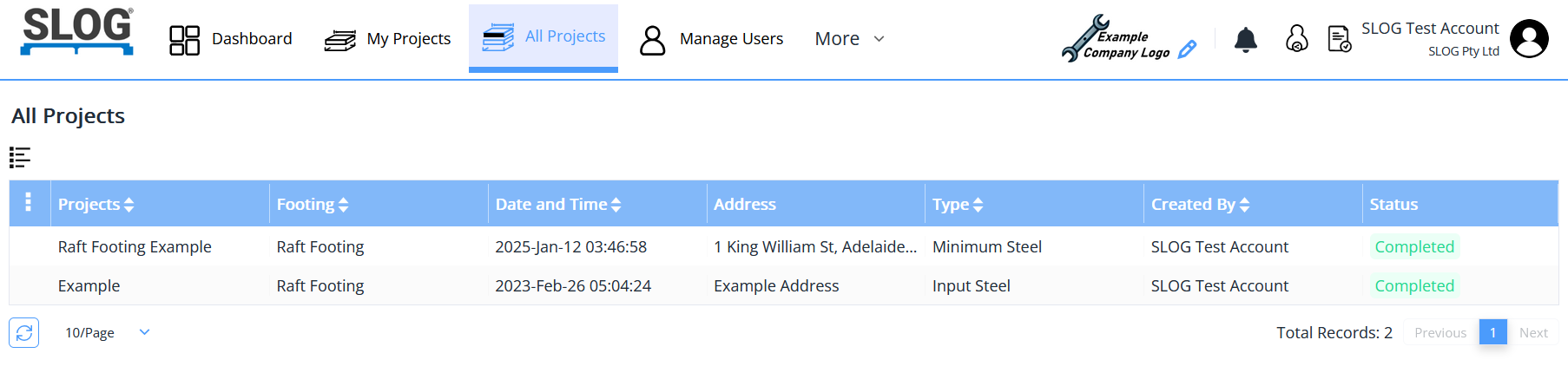This screenshot has height=386, width=1568.
Task: Click the list view icon below title
Action: 20,157
